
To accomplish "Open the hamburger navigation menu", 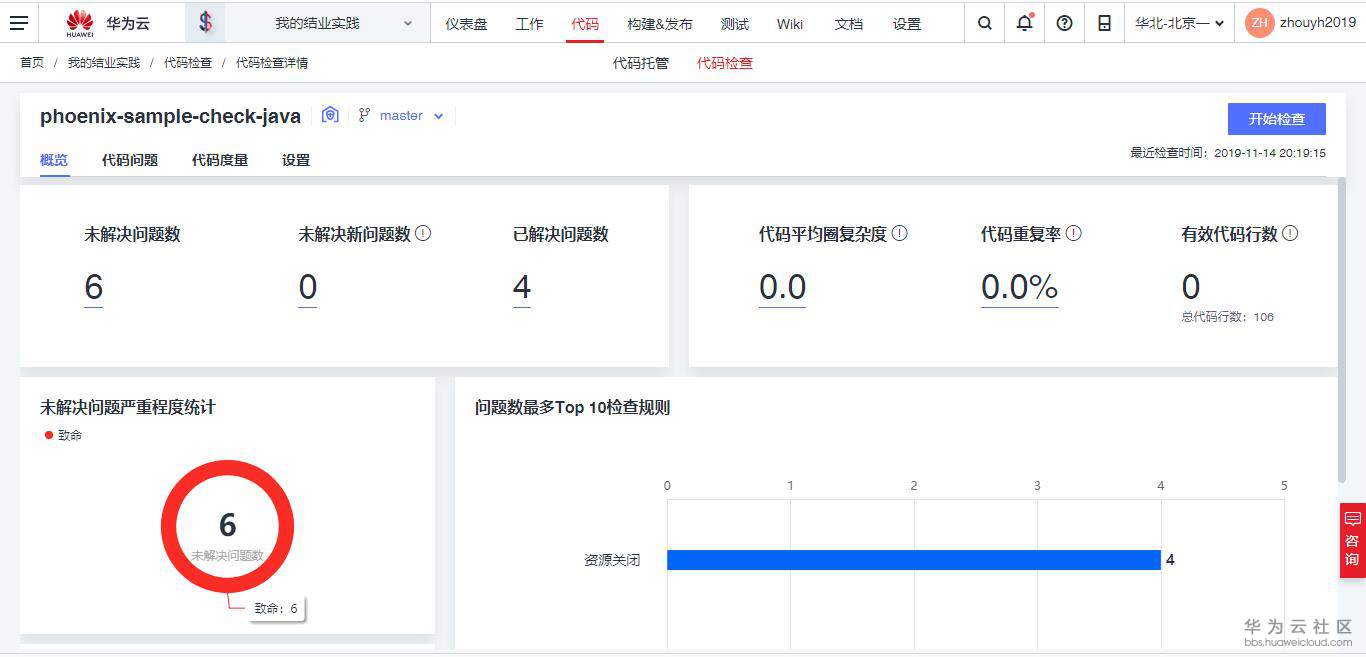I will pyautogui.click(x=19, y=23).
